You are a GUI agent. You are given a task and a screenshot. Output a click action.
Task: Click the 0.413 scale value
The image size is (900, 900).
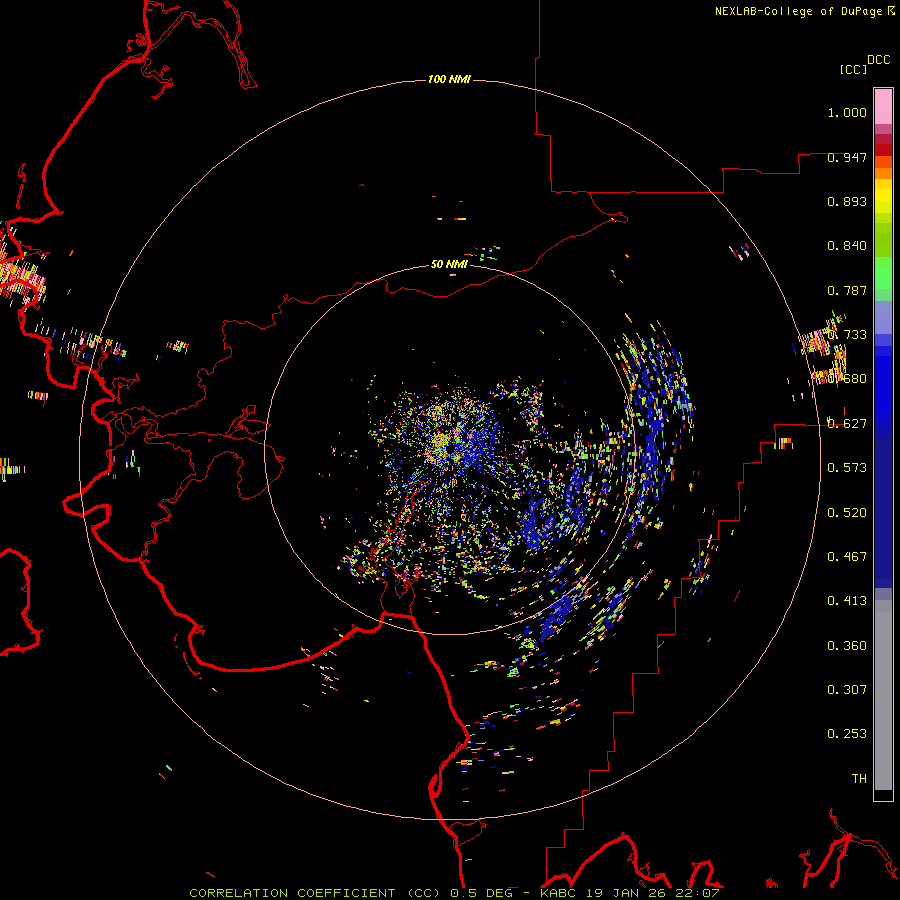tap(847, 601)
